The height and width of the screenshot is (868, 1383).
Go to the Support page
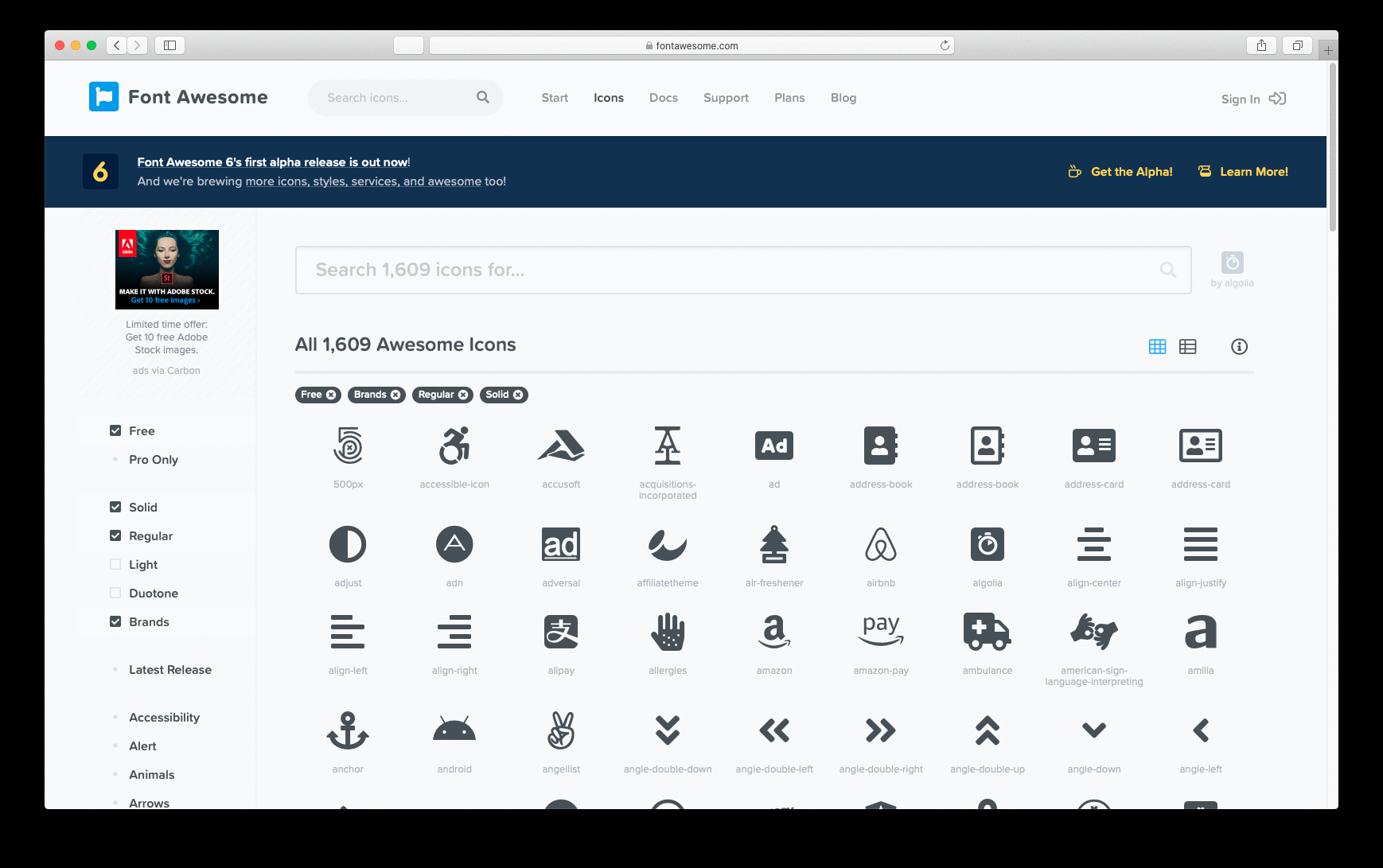click(726, 98)
